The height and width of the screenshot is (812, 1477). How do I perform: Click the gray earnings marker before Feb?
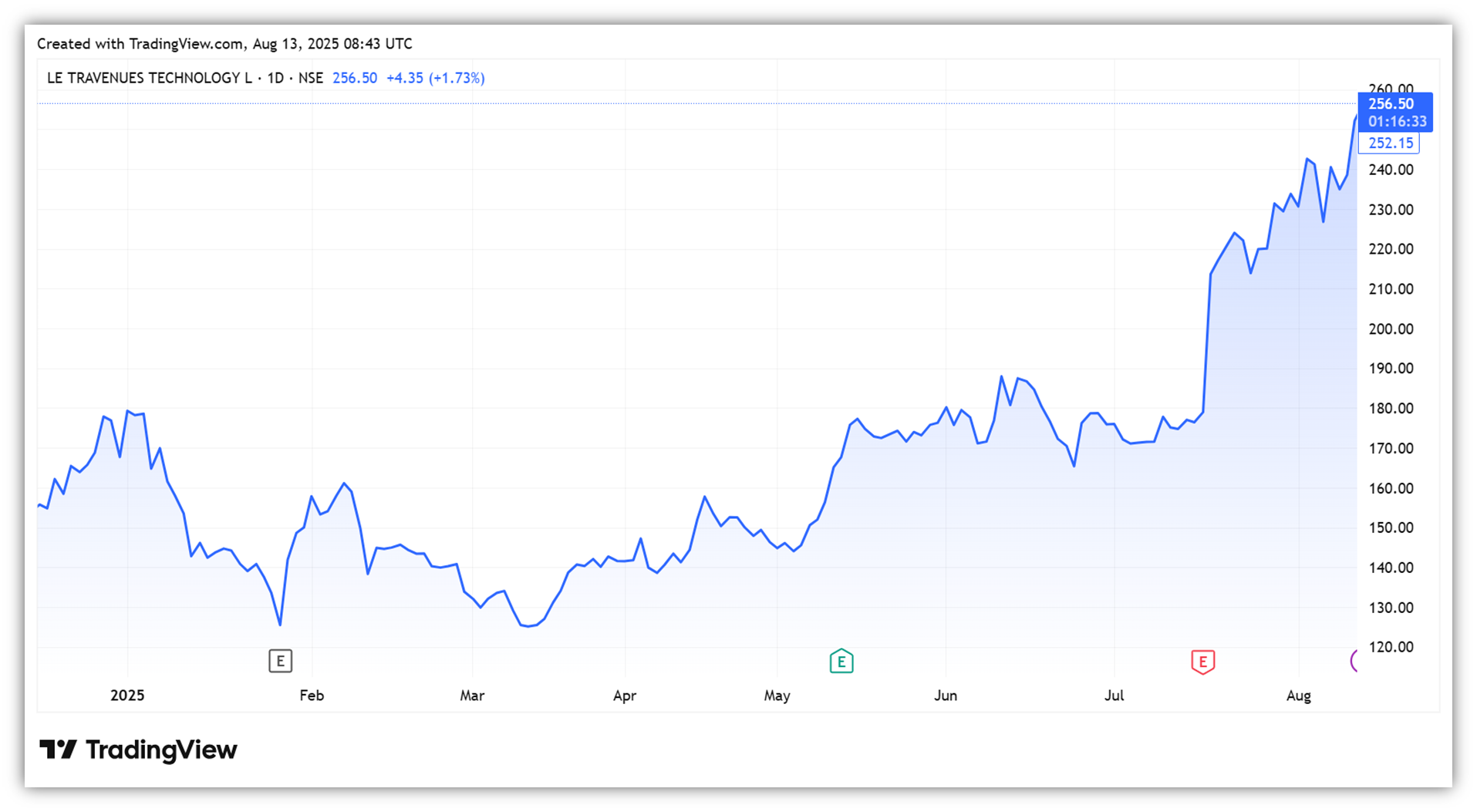[x=280, y=661]
